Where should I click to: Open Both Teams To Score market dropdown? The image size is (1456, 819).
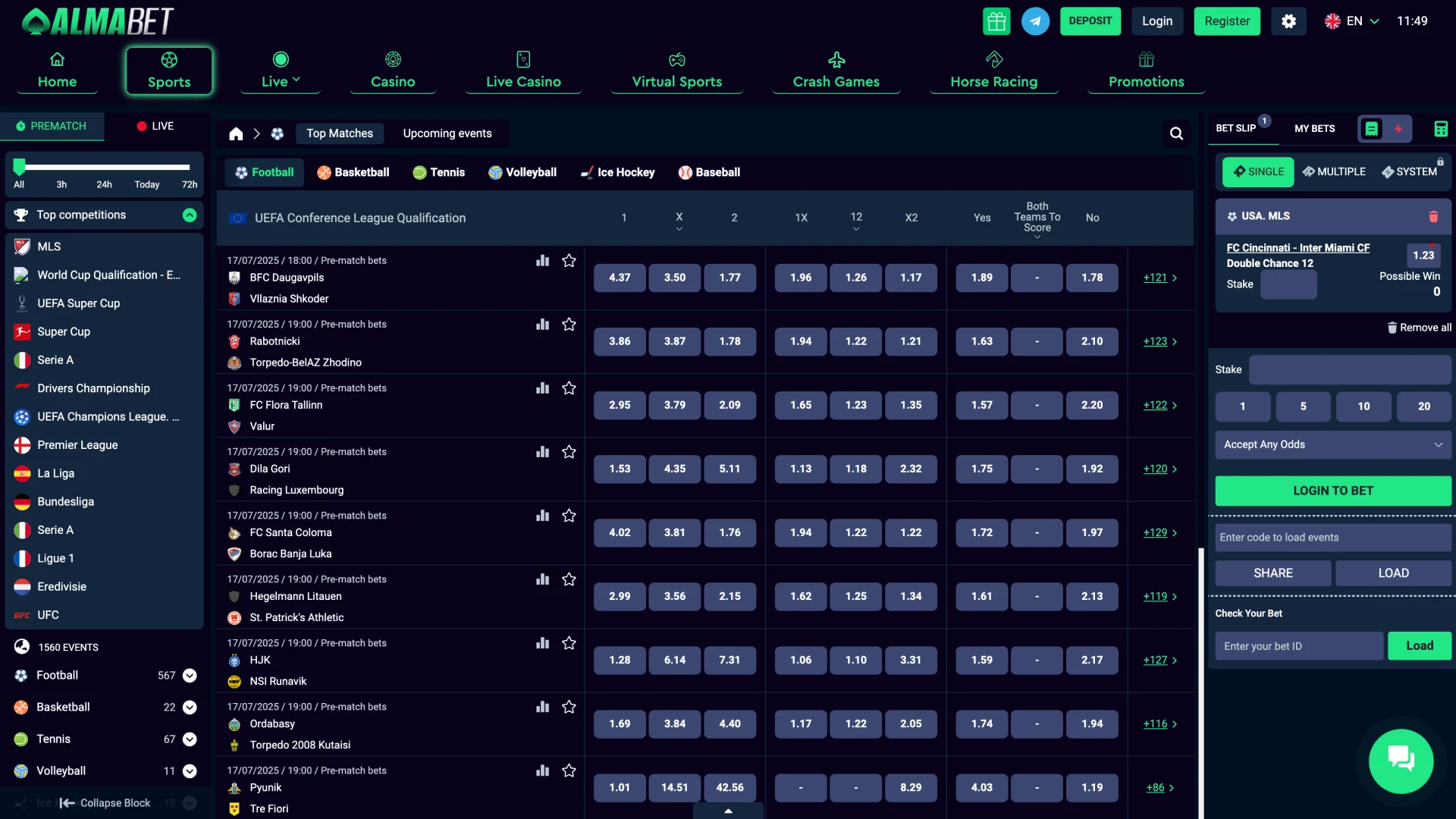1037,220
